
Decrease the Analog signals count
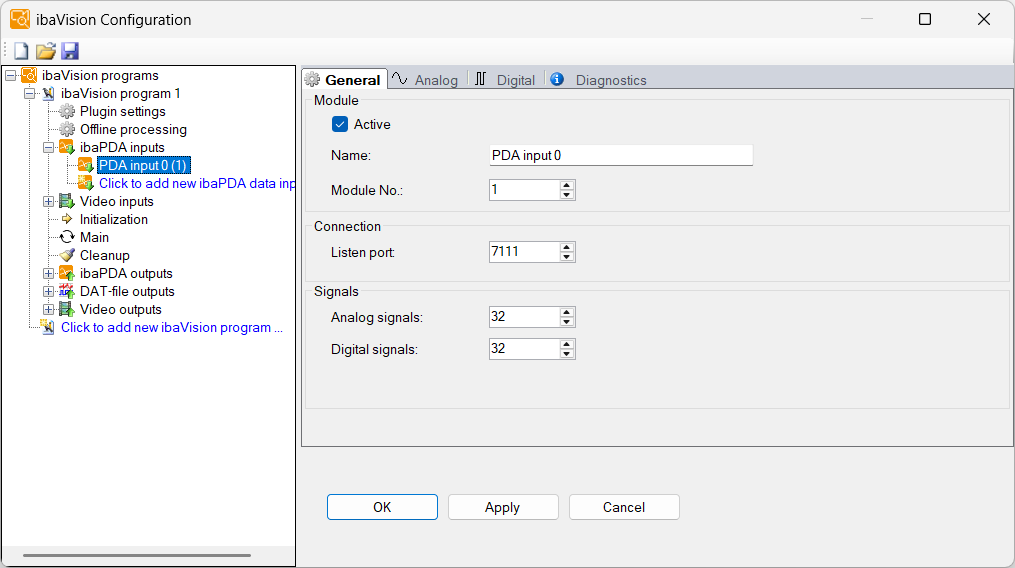(566, 322)
